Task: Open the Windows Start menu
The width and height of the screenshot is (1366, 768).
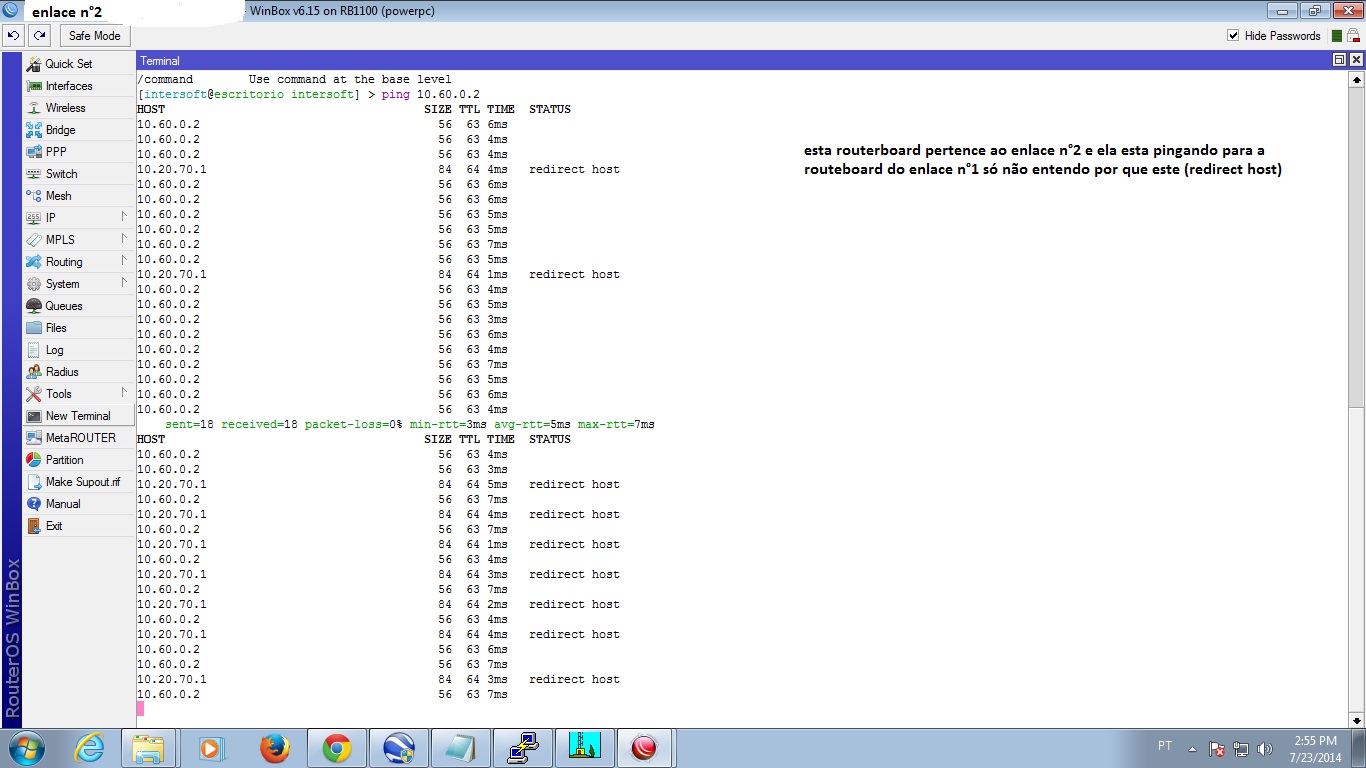Action: pos(24,748)
